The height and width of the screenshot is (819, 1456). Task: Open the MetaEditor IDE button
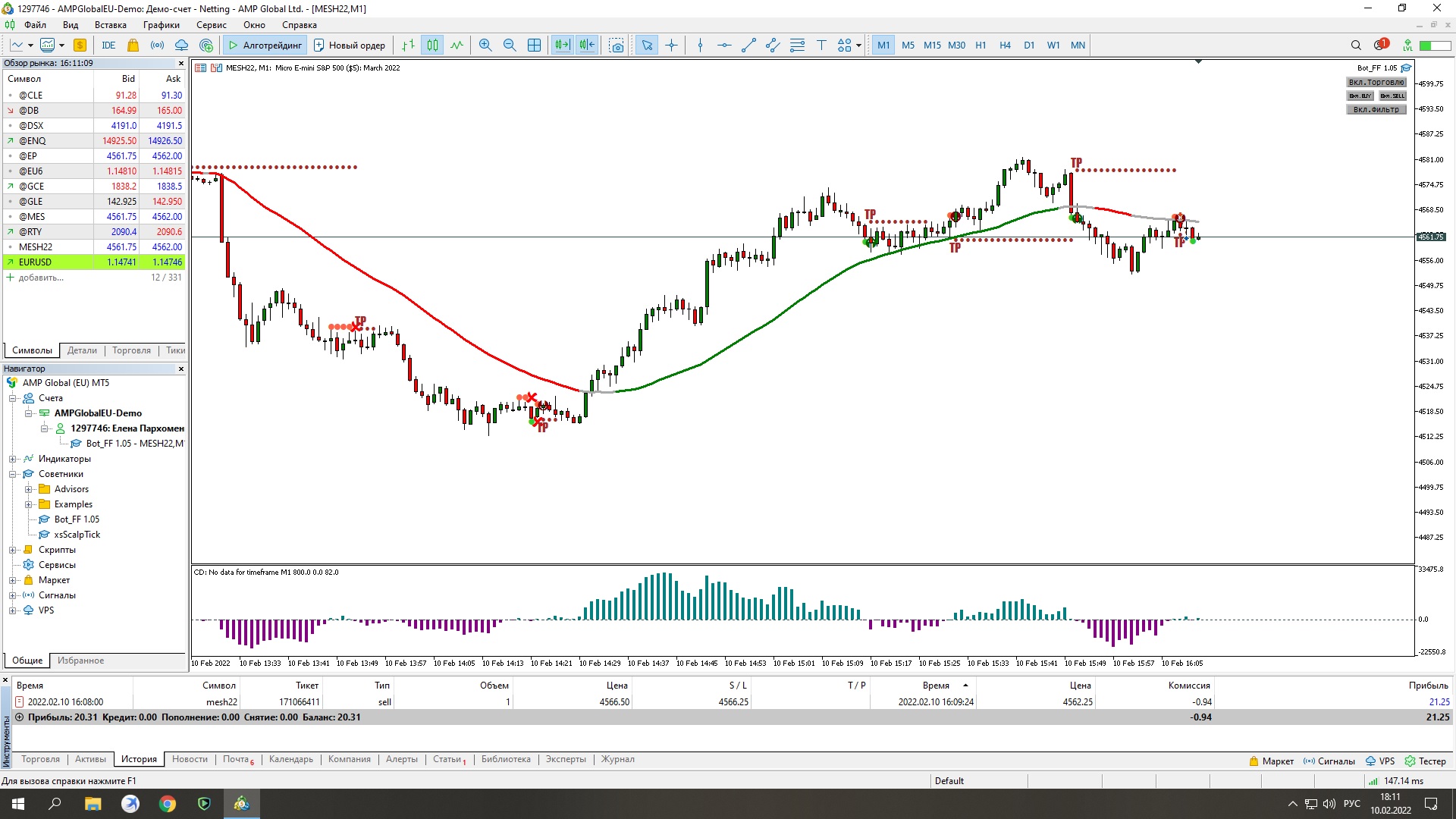coord(108,45)
